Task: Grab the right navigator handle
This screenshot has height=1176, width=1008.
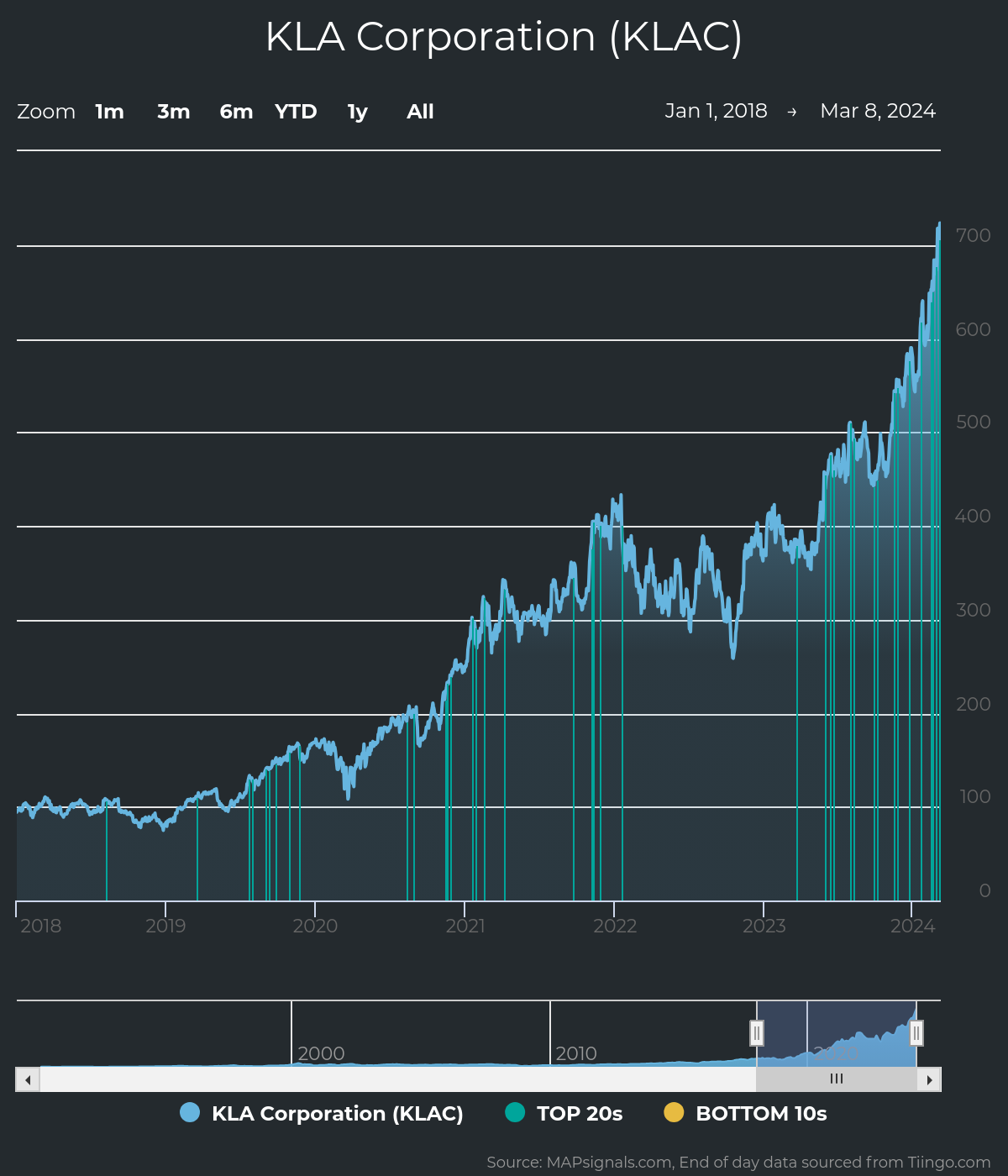Action: [x=916, y=1032]
